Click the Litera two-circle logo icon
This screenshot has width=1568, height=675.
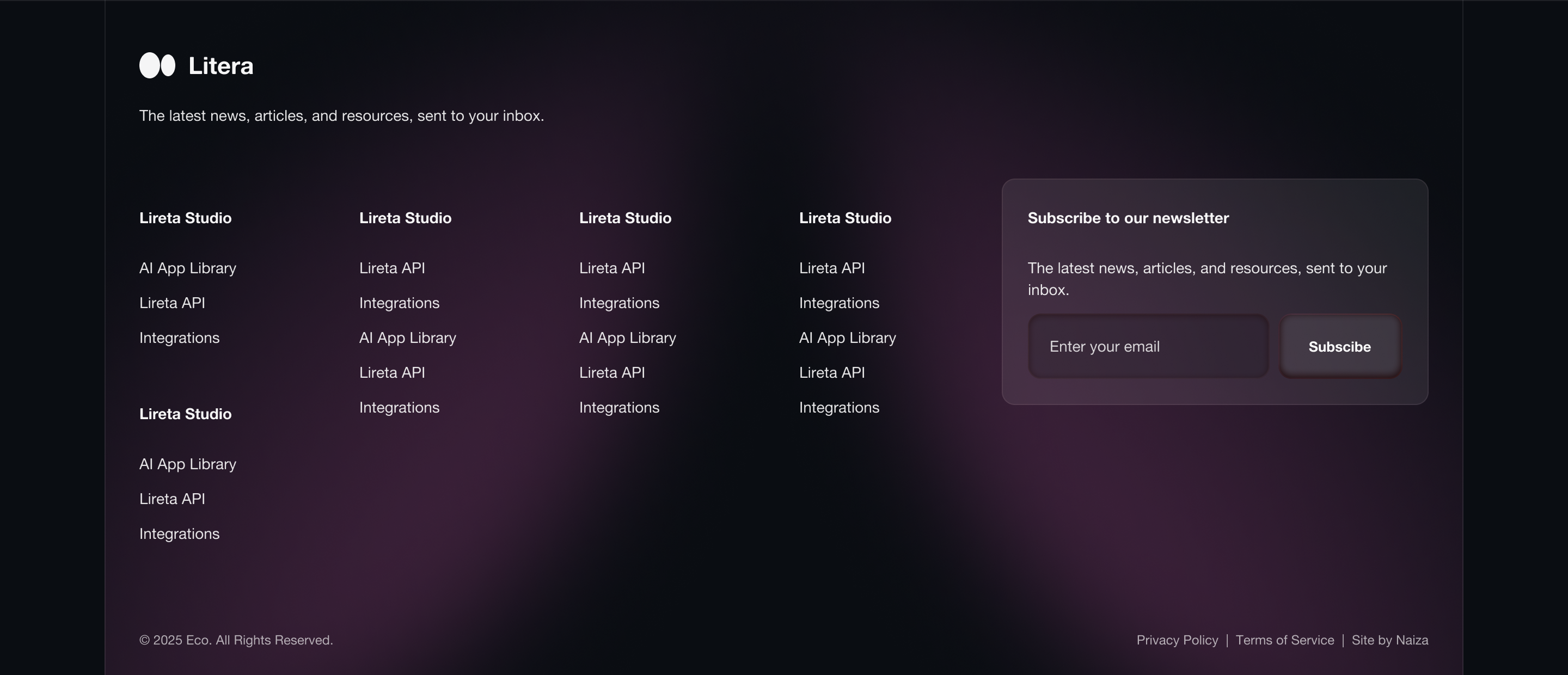(x=157, y=65)
